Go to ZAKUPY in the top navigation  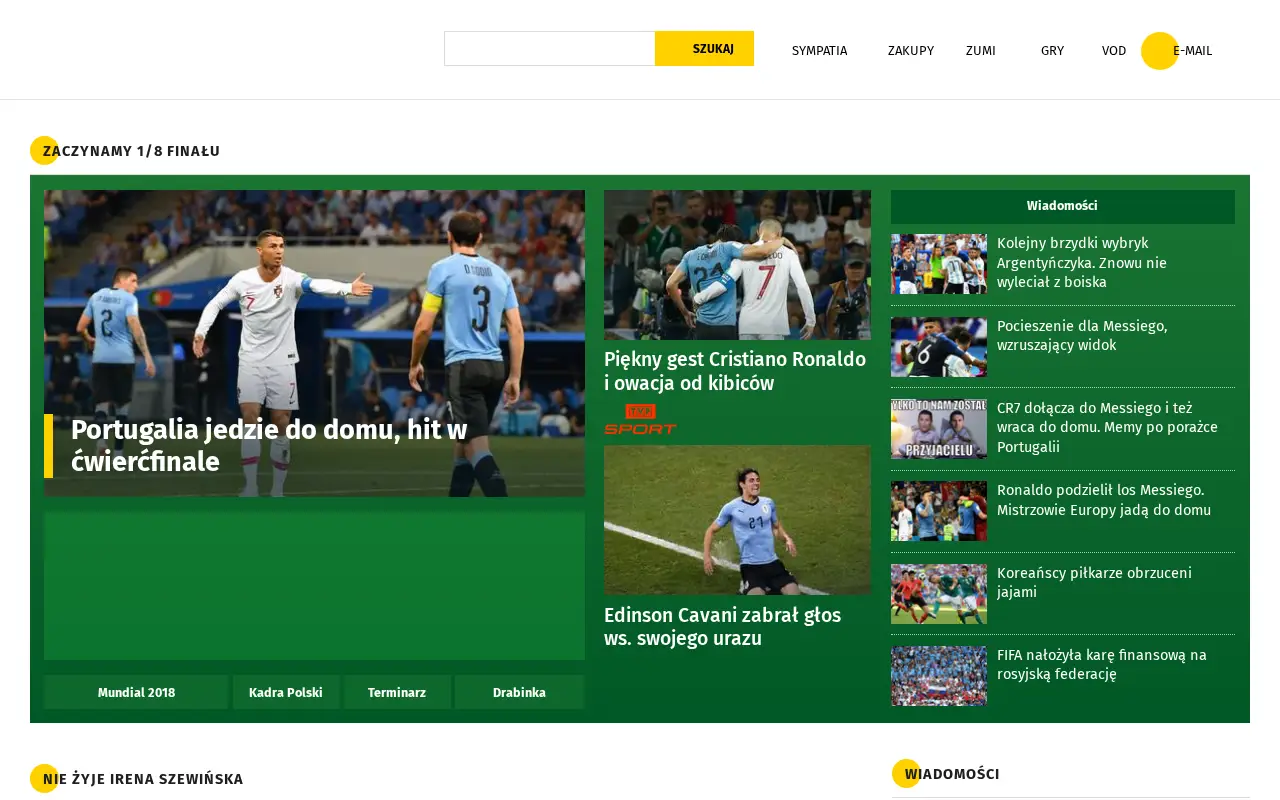click(911, 51)
